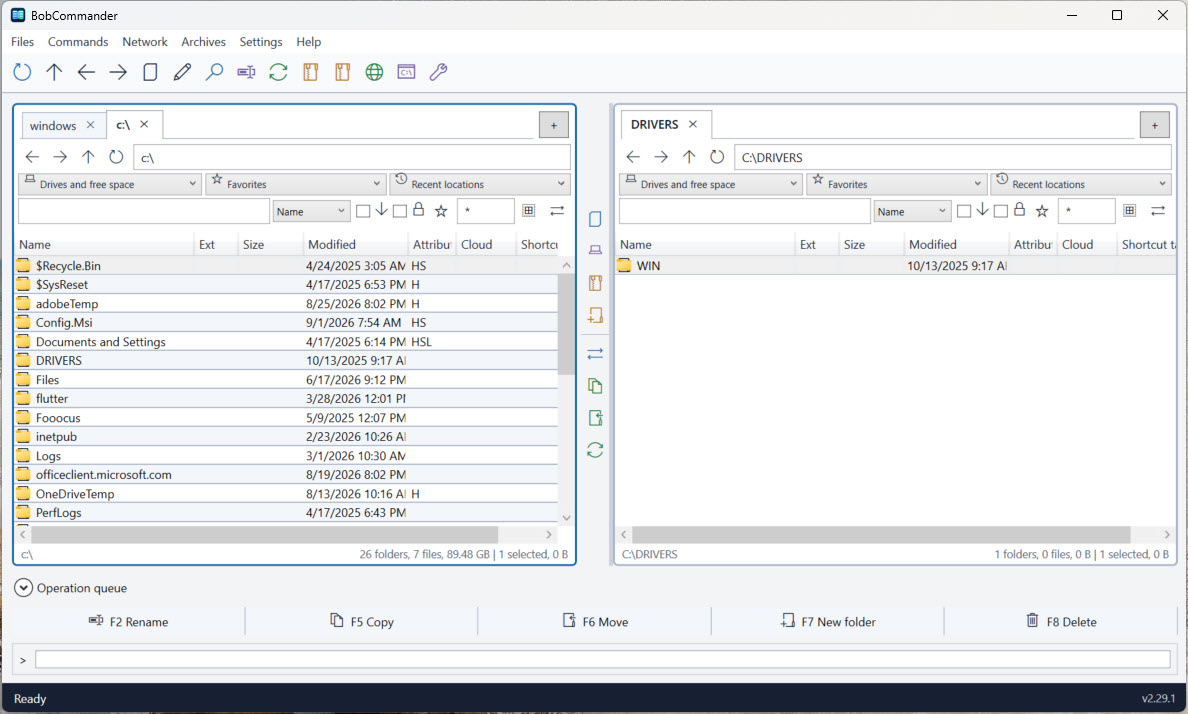Screen dimensions: 1188x714
Task: Click the swap arrows icon in right panel filter row
Action: point(1158,211)
